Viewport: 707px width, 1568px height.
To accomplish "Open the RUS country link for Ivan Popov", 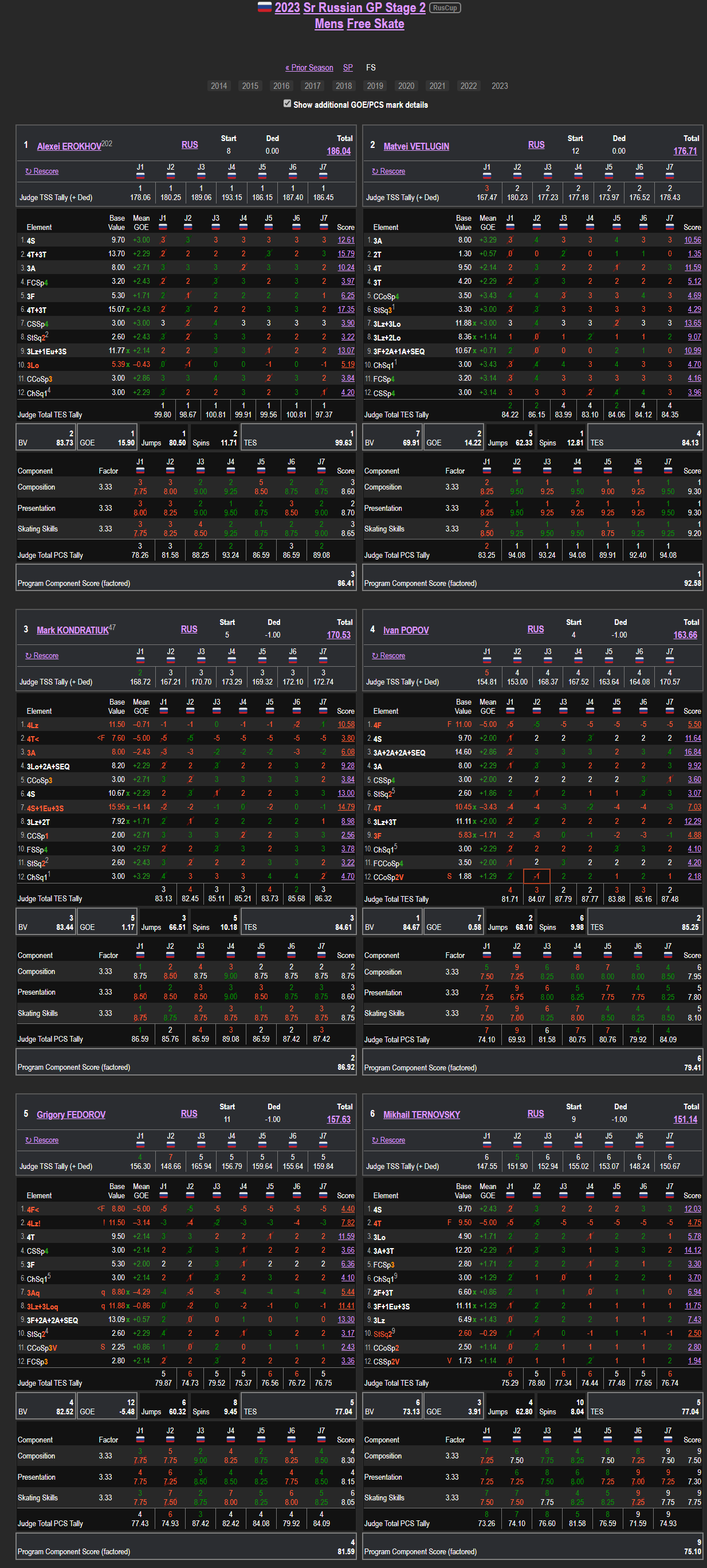I will pyautogui.click(x=536, y=629).
